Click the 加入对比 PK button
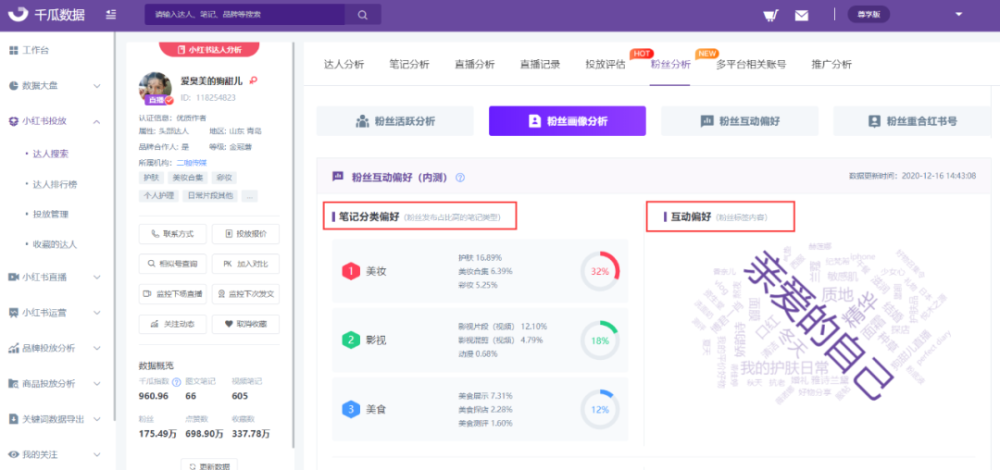Screen dimensions: 1000x470 (x=245, y=264)
